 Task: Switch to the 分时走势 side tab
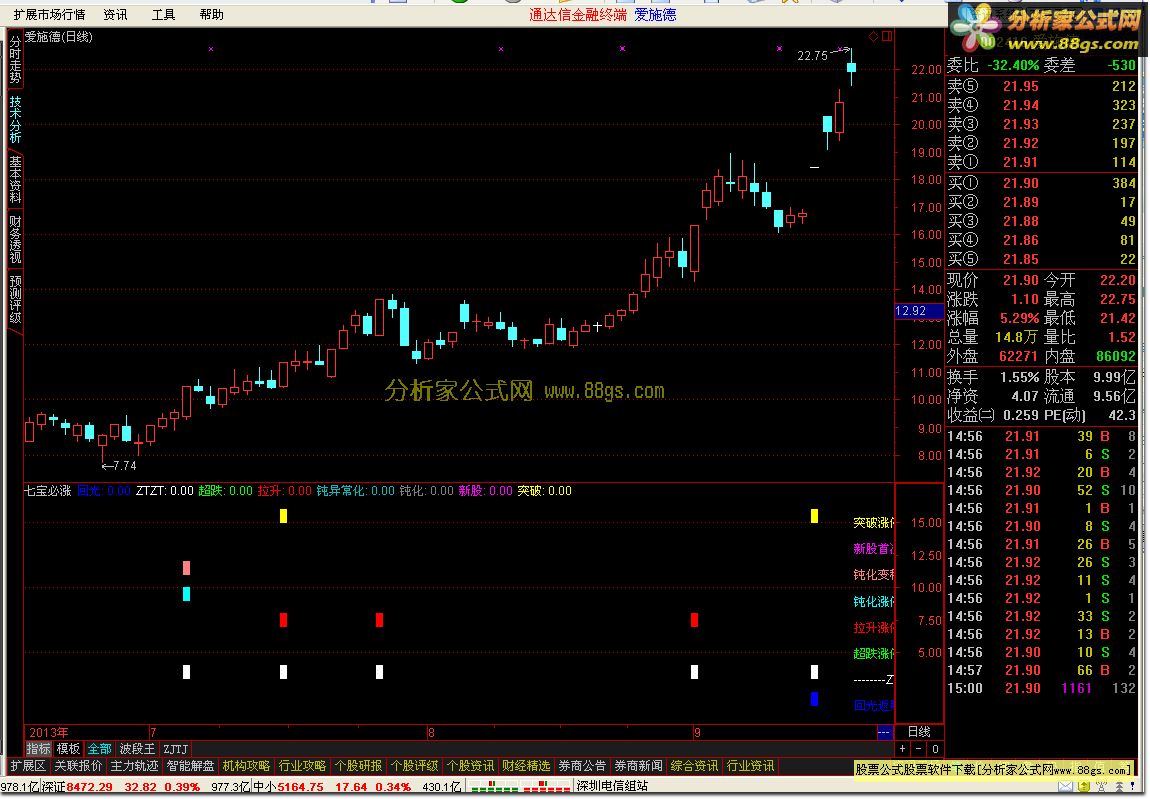click(15, 59)
